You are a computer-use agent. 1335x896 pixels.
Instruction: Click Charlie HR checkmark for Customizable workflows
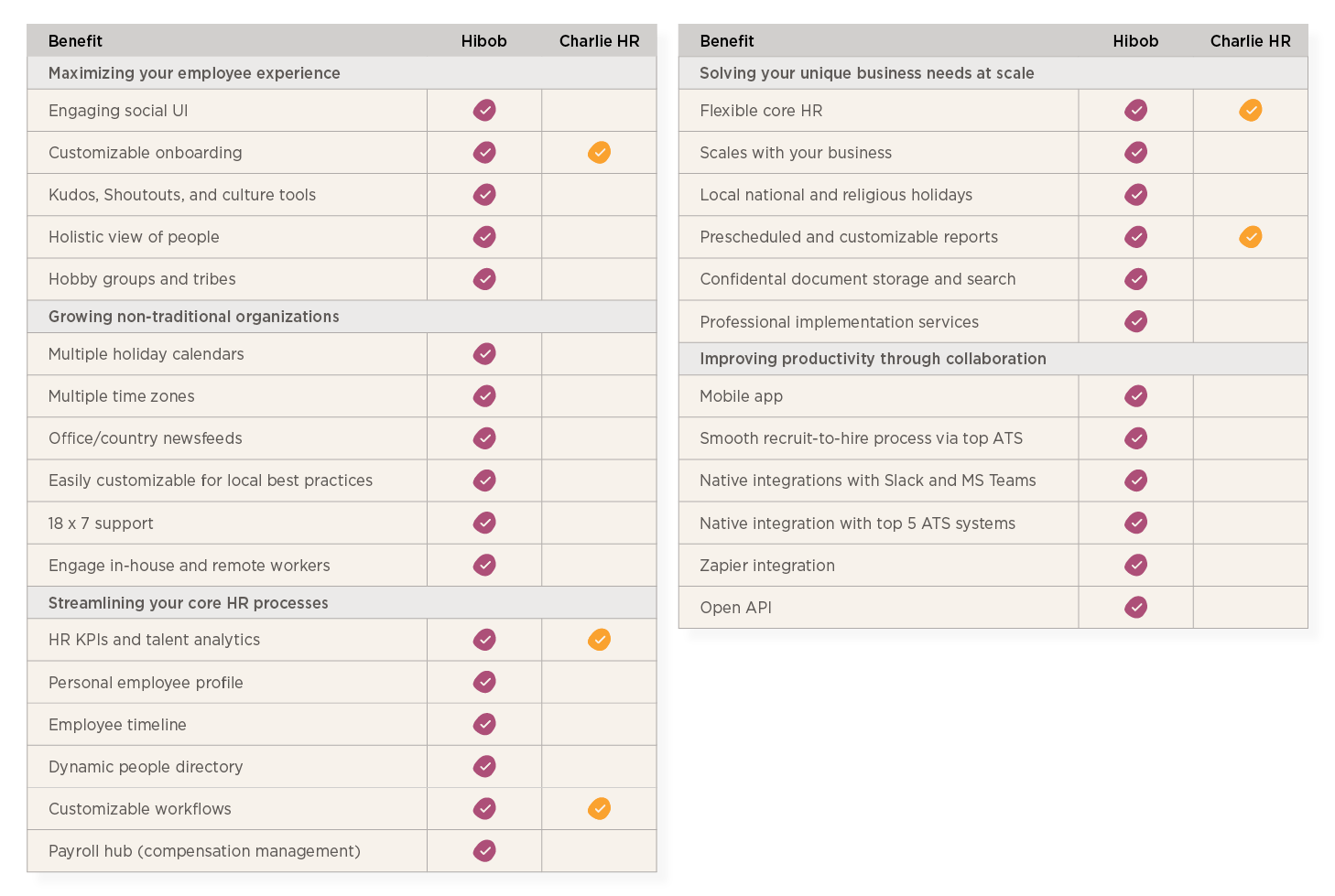pyautogui.click(x=599, y=809)
